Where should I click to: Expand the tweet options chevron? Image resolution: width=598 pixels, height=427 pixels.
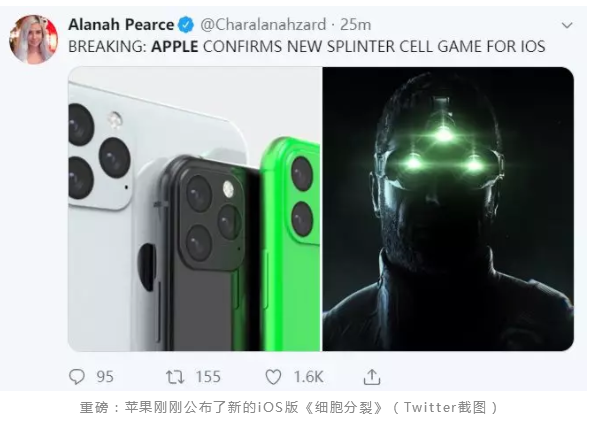[x=567, y=25]
